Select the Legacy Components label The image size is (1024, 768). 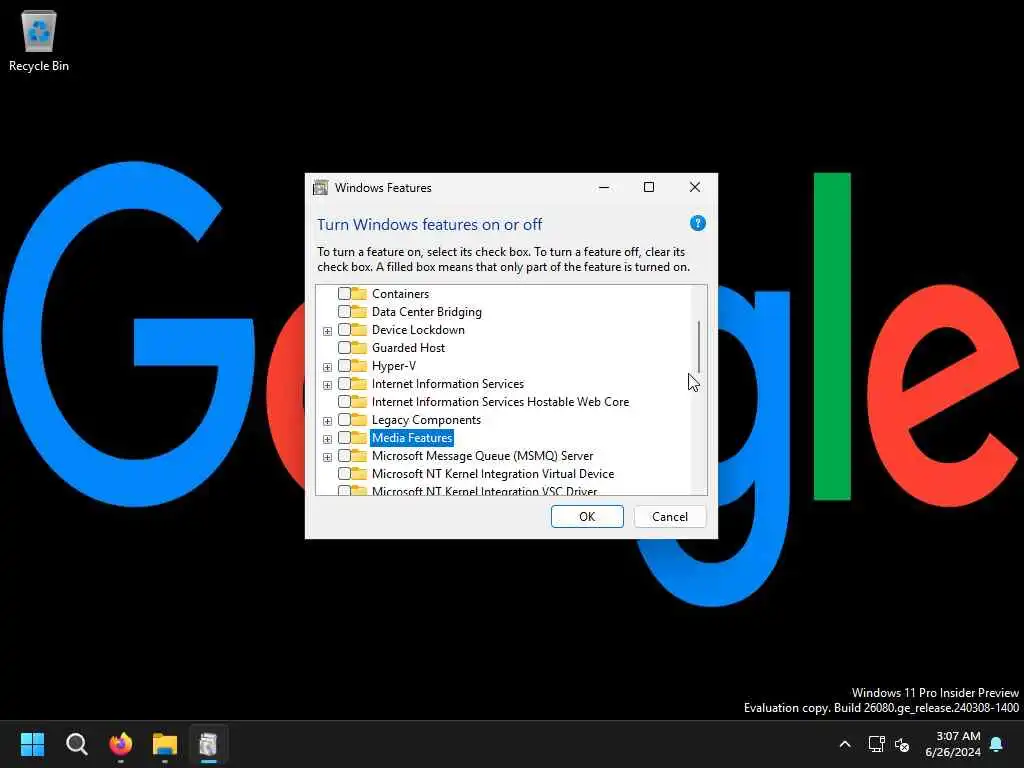tap(426, 419)
